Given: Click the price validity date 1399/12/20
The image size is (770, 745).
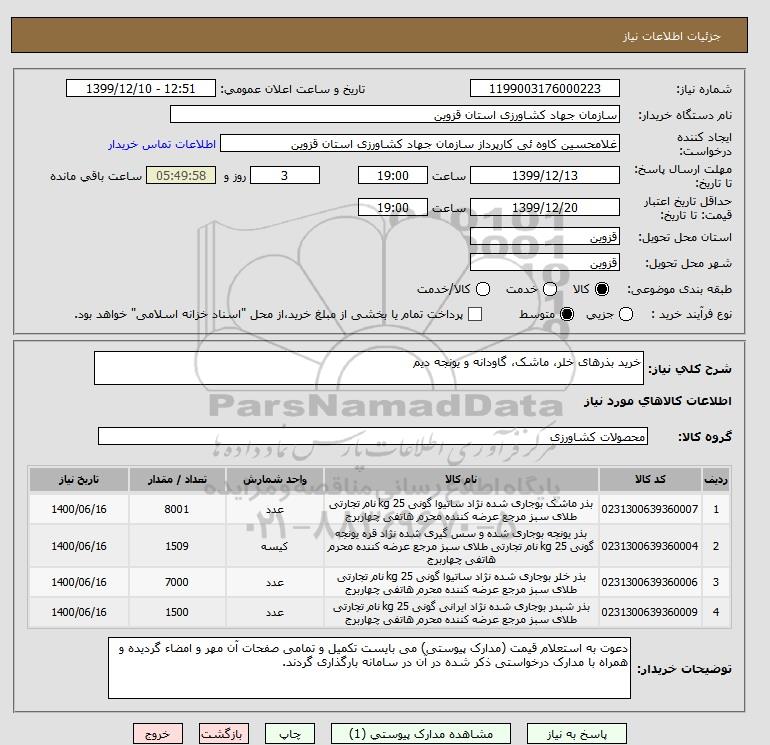Looking at the screenshot, I should 545,207.
